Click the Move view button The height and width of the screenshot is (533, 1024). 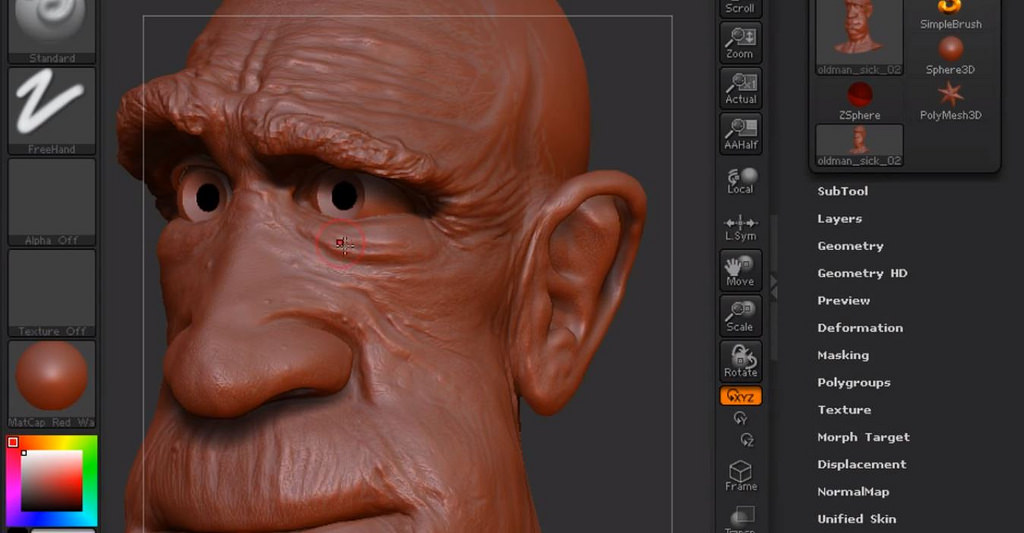[741, 270]
